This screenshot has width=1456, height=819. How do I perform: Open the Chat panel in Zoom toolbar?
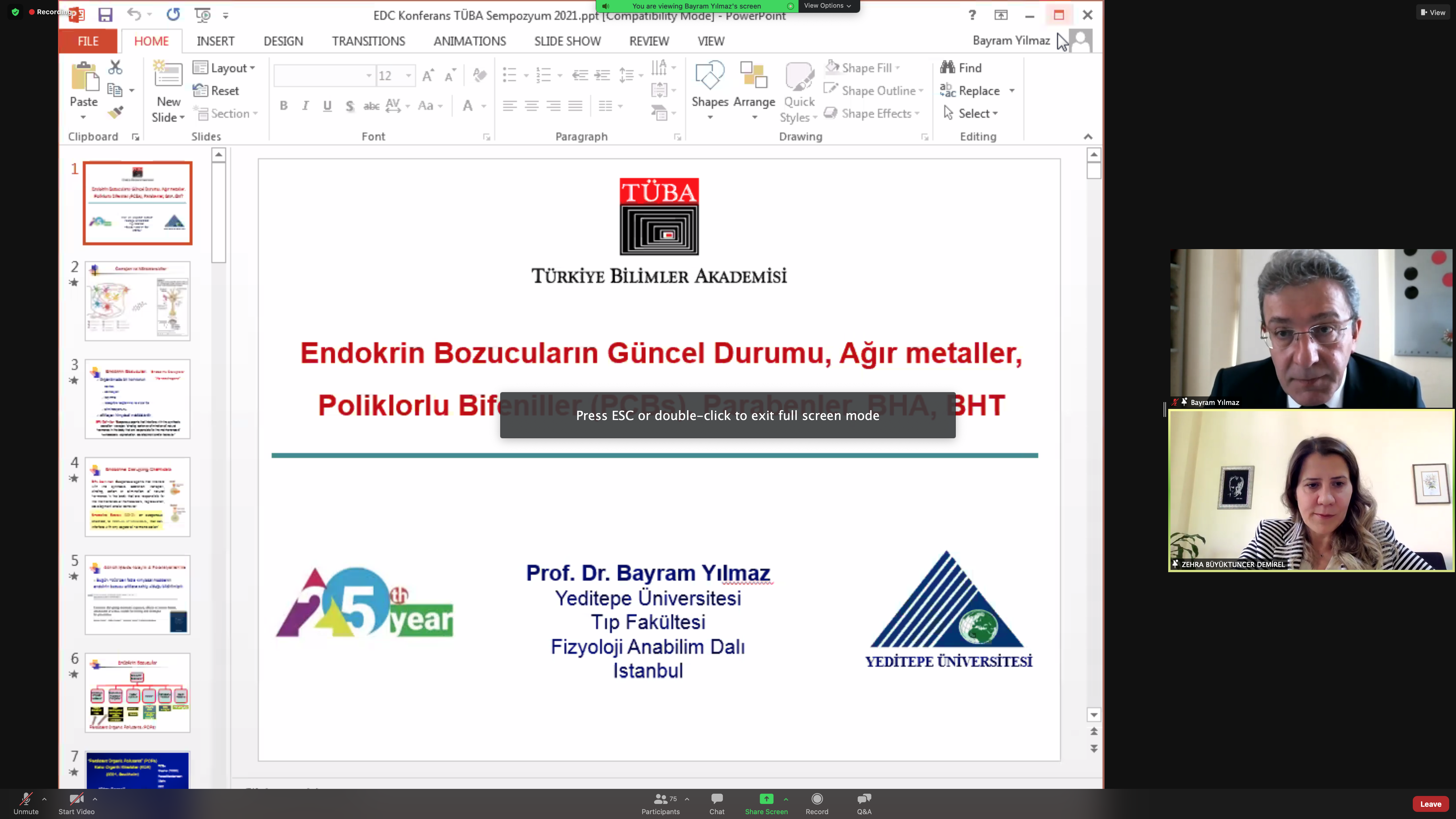717,803
